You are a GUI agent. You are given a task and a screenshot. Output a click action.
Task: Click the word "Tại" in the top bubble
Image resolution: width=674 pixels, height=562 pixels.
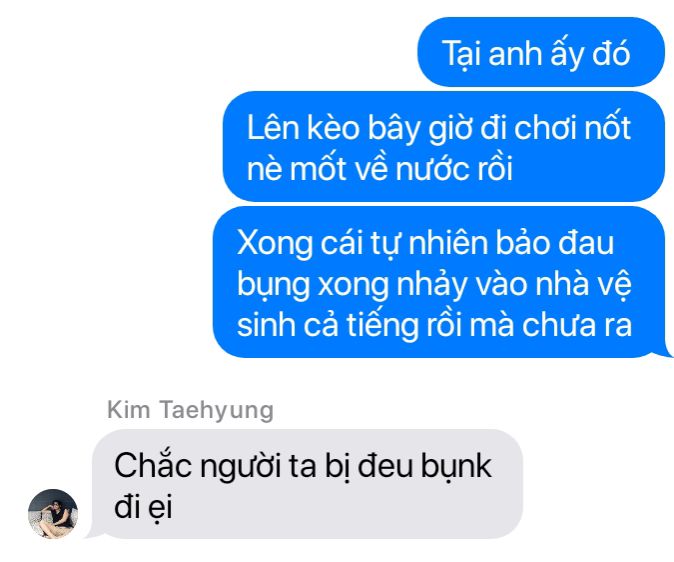(x=462, y=54)
